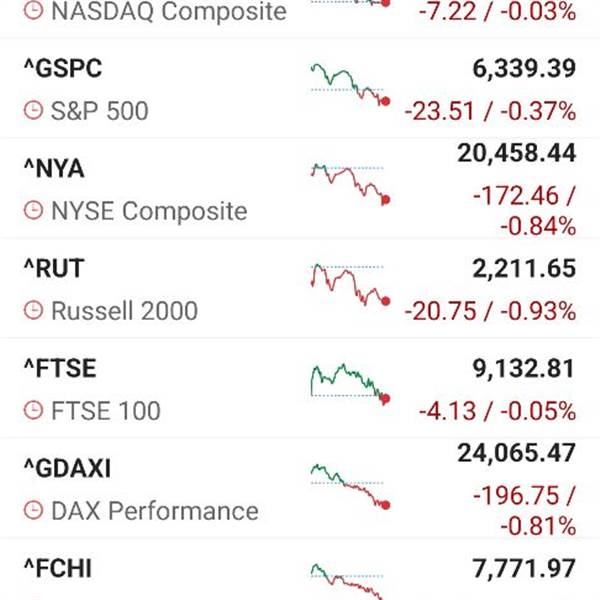This screenshot has width=600, height=600.
Task: Select the ^GDAXI ticker symbol
Action: (x=67, y=469)
